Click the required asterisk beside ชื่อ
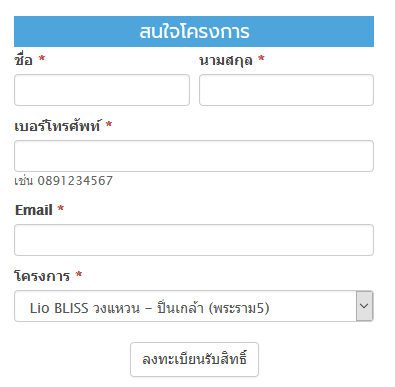 tap(41, 59)
